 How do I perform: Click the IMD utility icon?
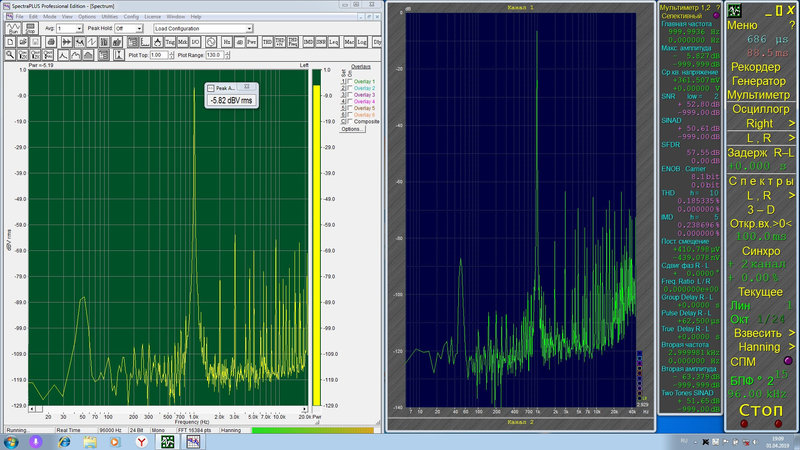309,42
